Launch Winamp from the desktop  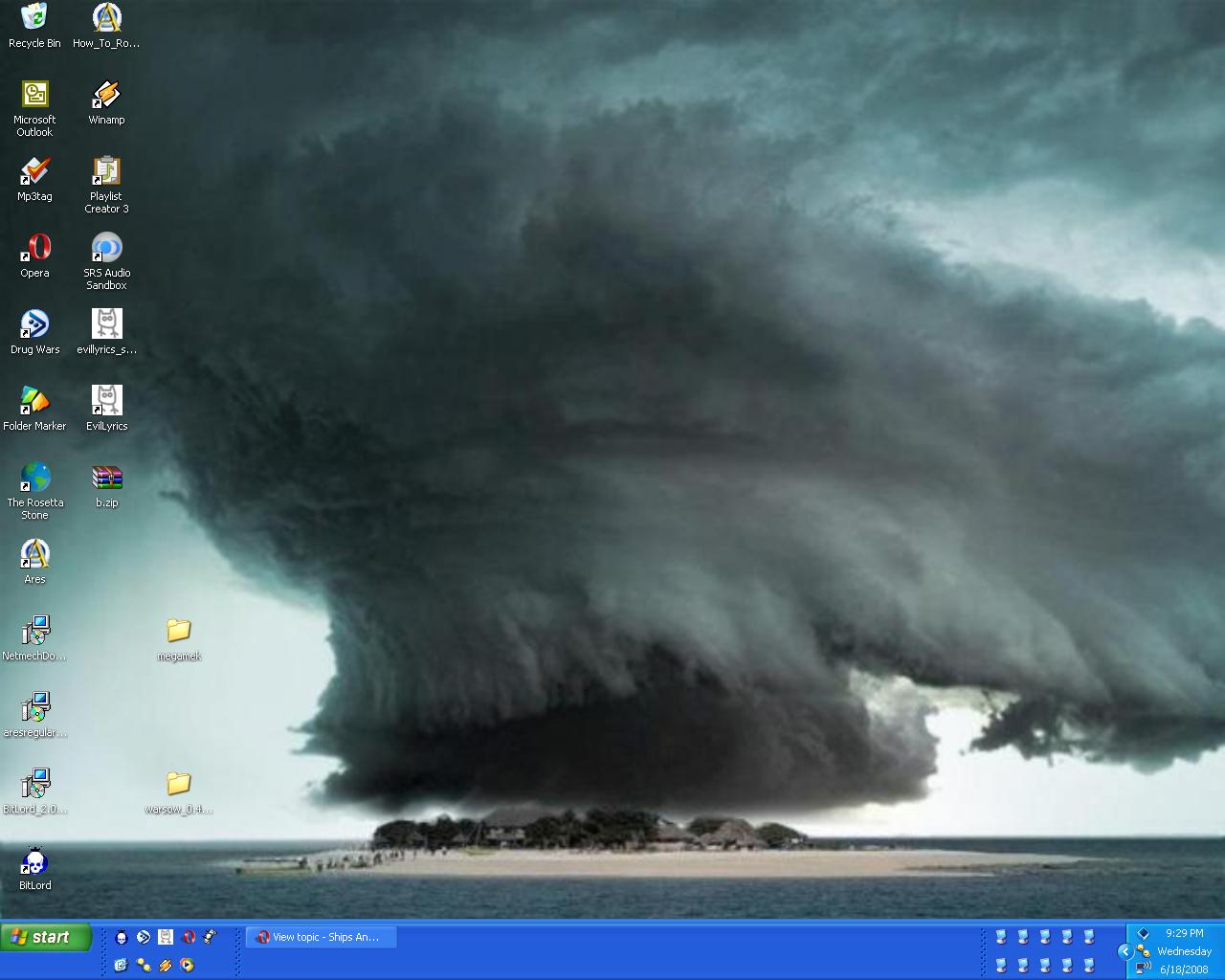pos(105,96)
